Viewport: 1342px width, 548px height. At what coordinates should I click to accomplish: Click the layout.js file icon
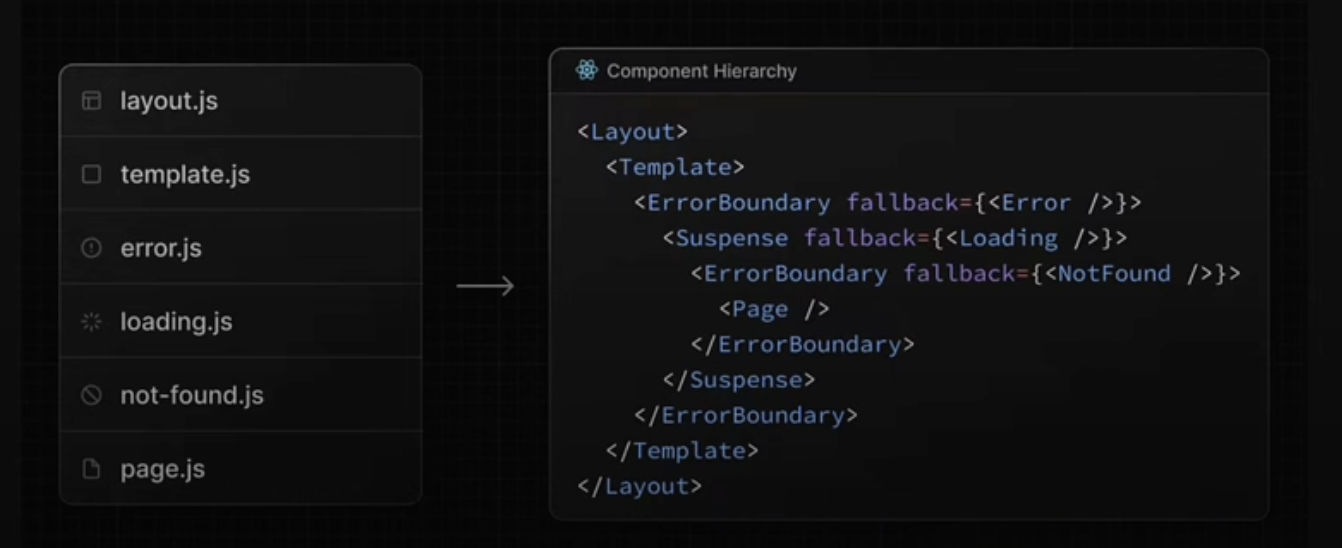[x=91, y=101]
